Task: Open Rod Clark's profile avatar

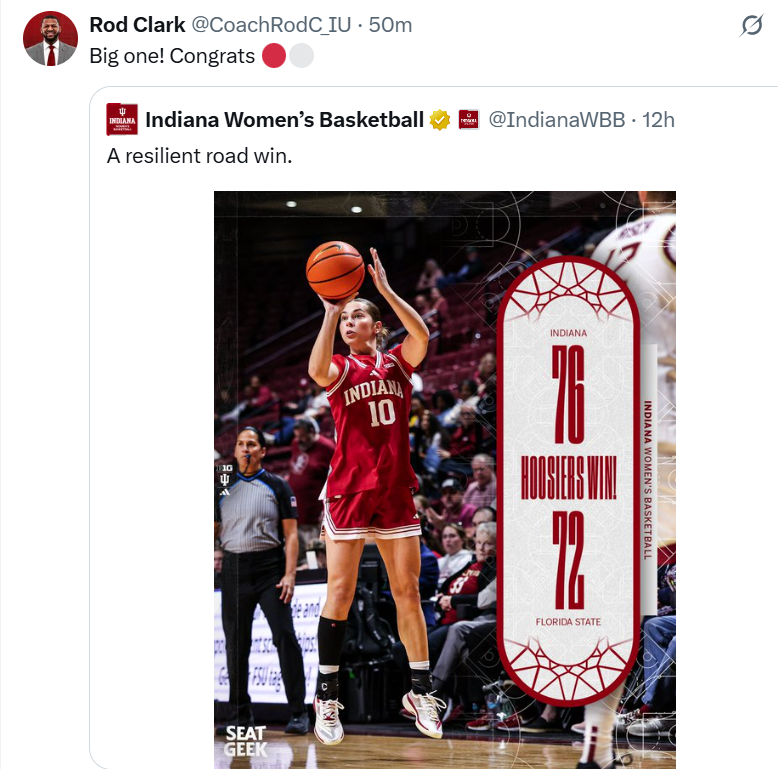Action: click(50, 39)
